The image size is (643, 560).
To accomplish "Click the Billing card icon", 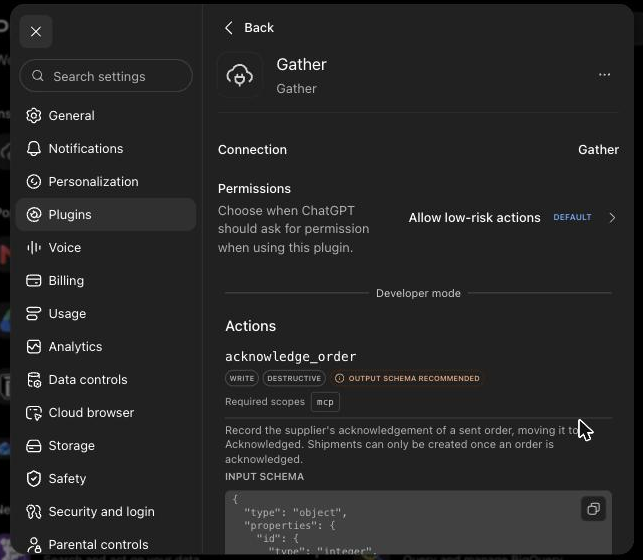I will 34,281.
